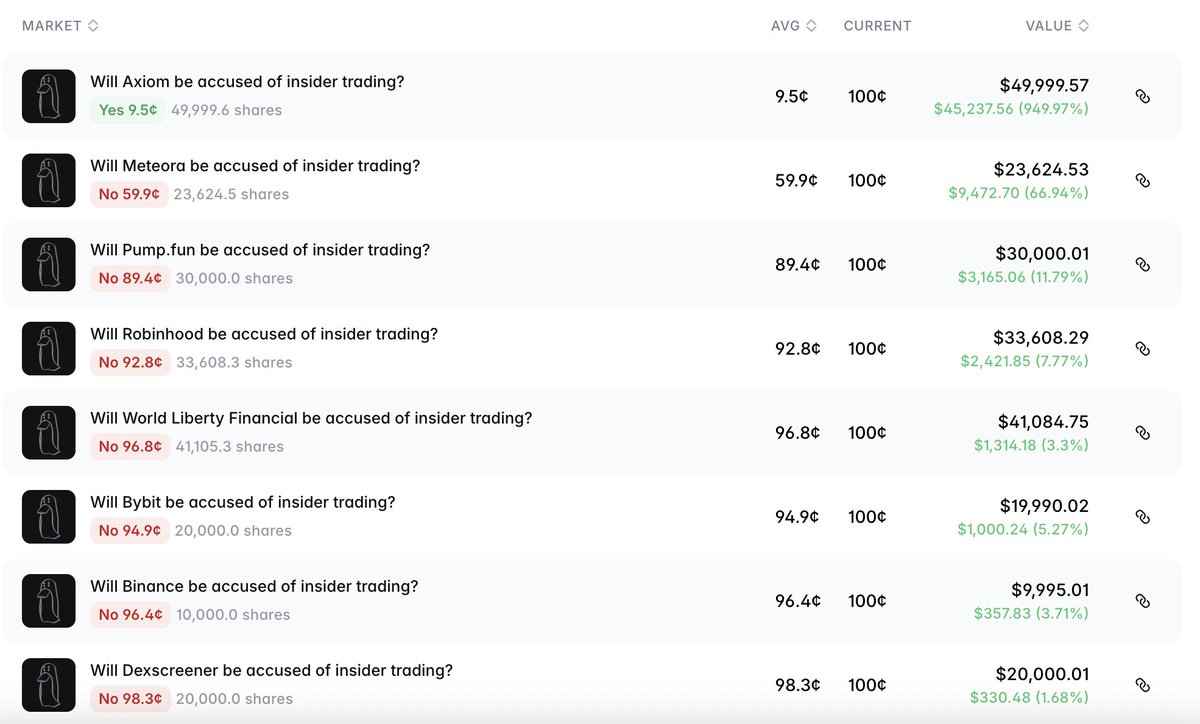Image resolution: width=1200 pixels, height=724 pixels.
Task: Click the 'No 92.8¢' position badge
Action: (x=130, y=362)
